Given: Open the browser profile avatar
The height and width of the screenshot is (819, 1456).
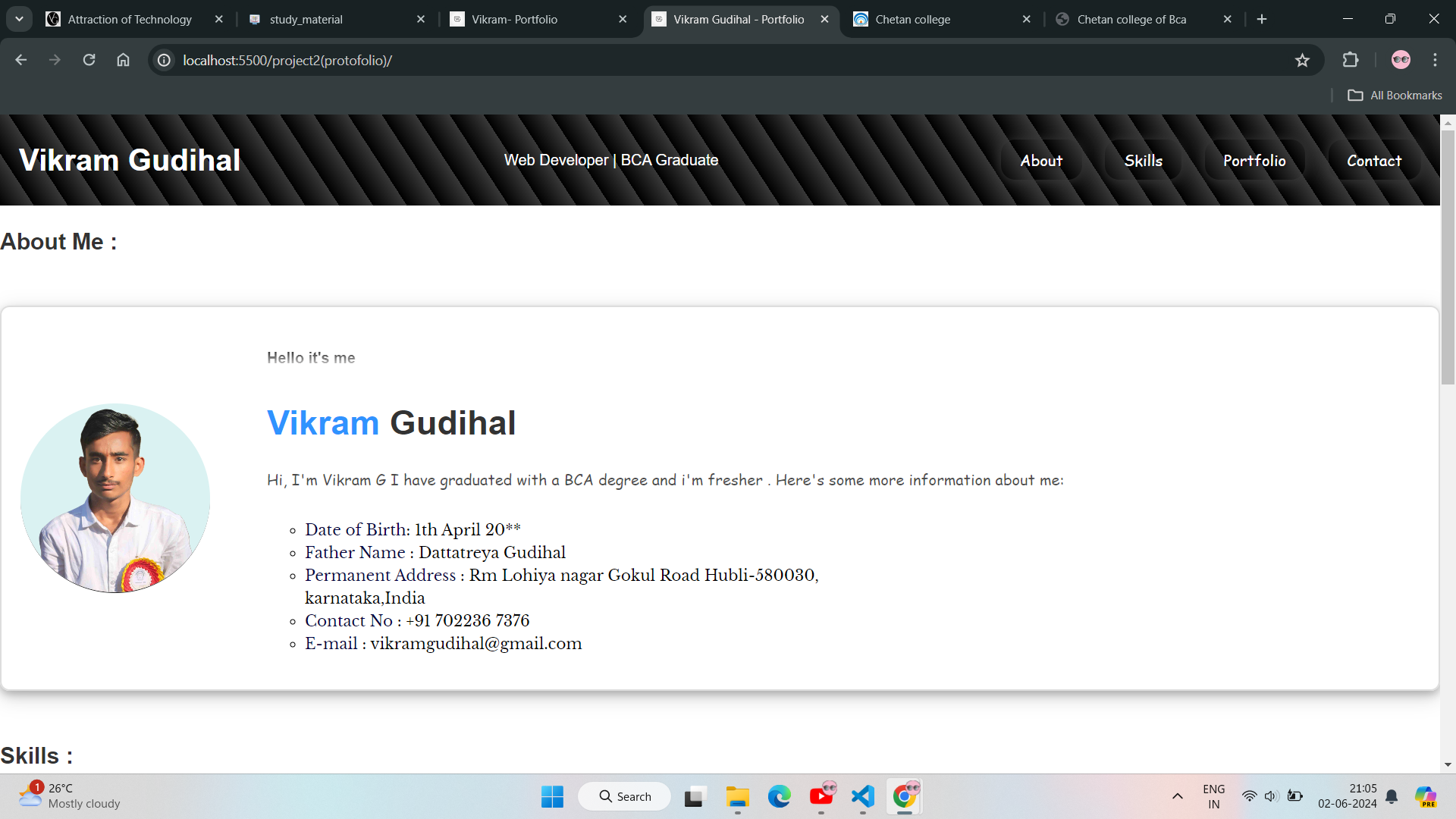Looking at the screenshot, I should [1401, 60].
